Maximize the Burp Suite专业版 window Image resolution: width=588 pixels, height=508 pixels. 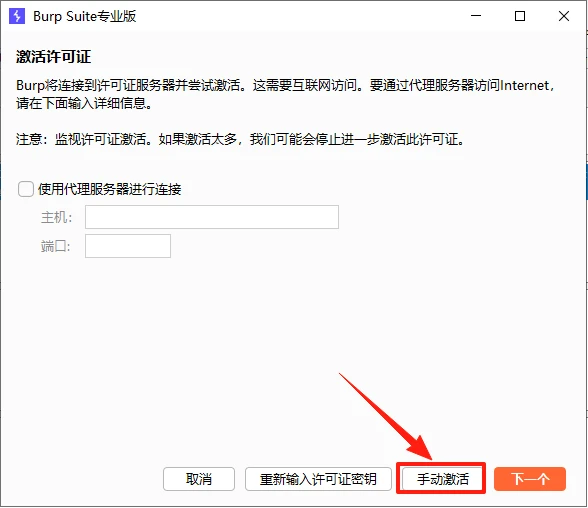[520, 16]
